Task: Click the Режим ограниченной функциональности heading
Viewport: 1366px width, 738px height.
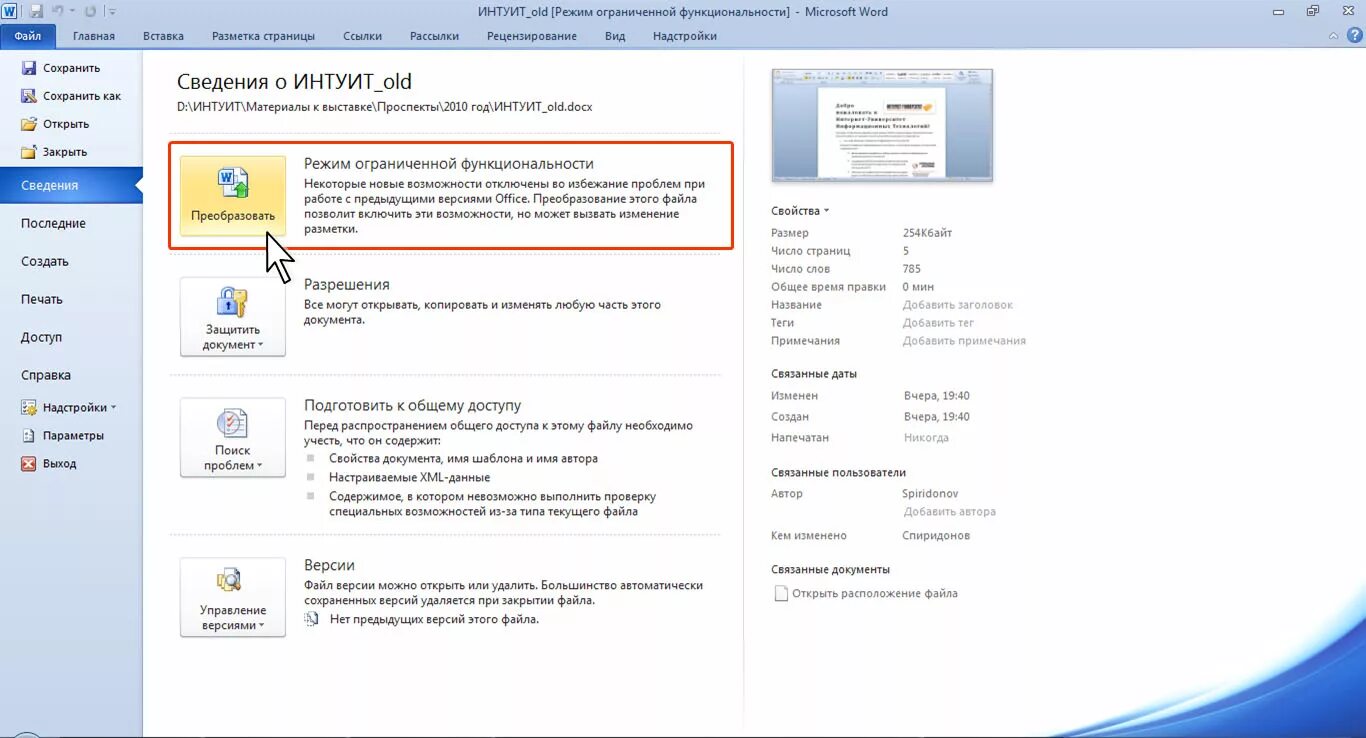Action: [449, 163]
